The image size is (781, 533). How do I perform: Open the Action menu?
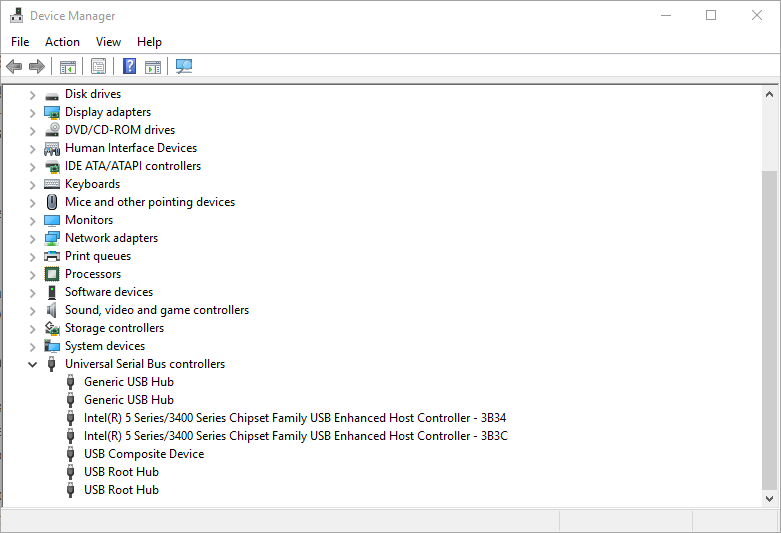pos(62,42)
